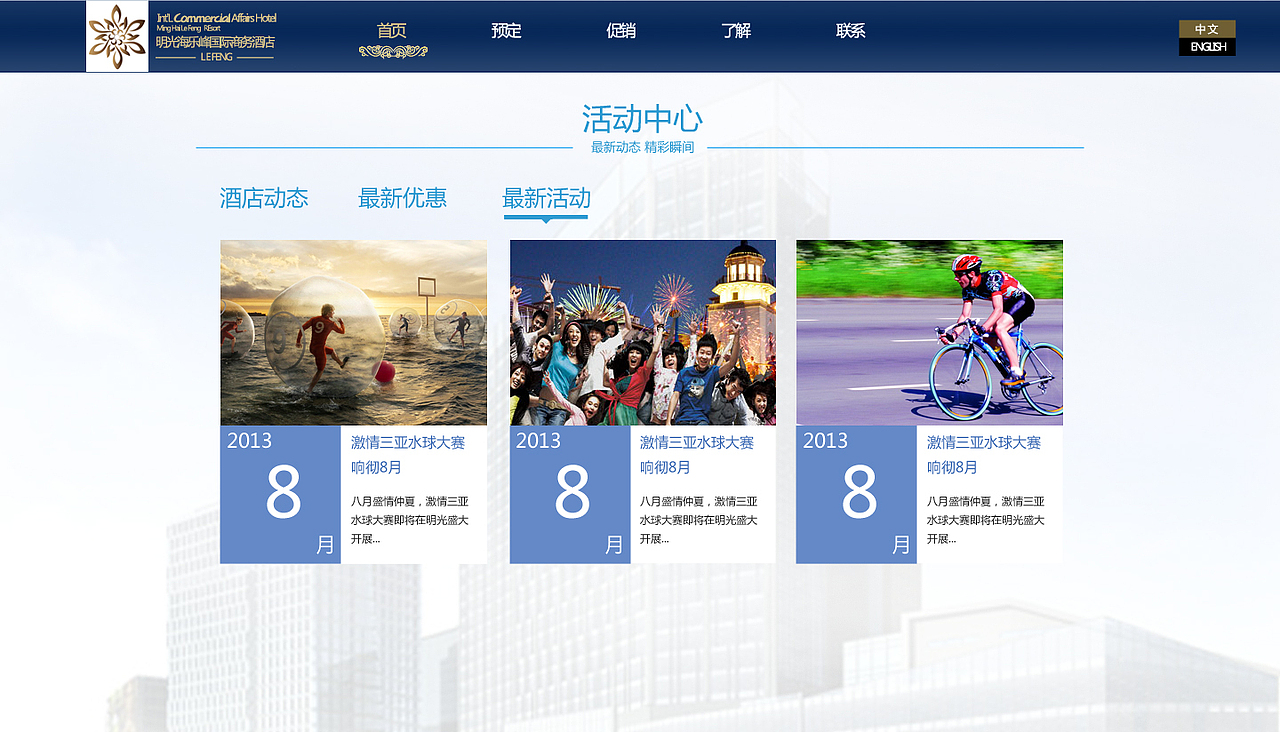Screen dimensions: 1280x732
Task: Click the 活动中心 page heading
Action: (641, 118)
